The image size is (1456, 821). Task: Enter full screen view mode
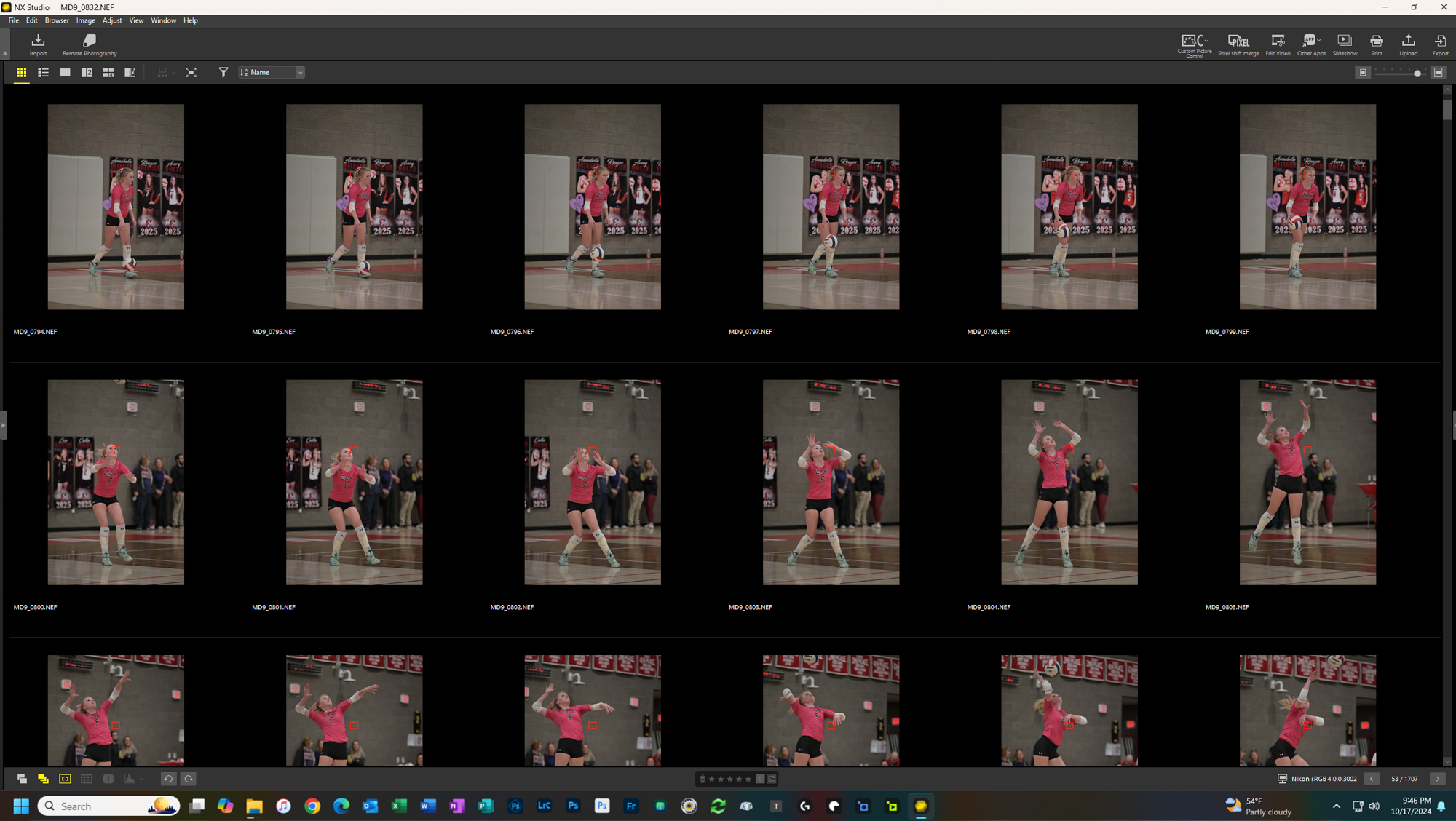coord(191,73)
